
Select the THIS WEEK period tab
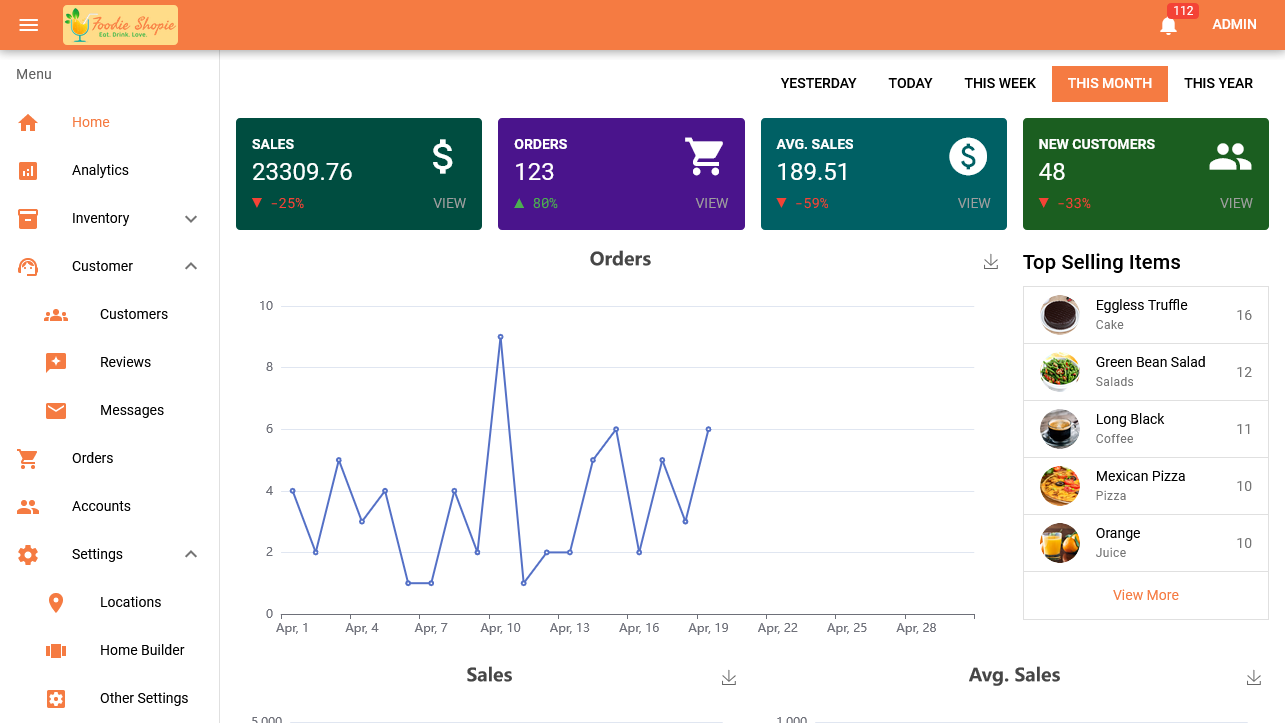click(x=1000, y=83)
